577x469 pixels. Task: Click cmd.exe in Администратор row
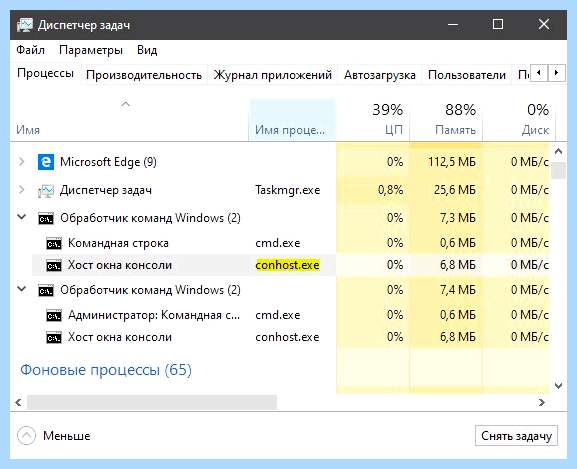point(278,315)
